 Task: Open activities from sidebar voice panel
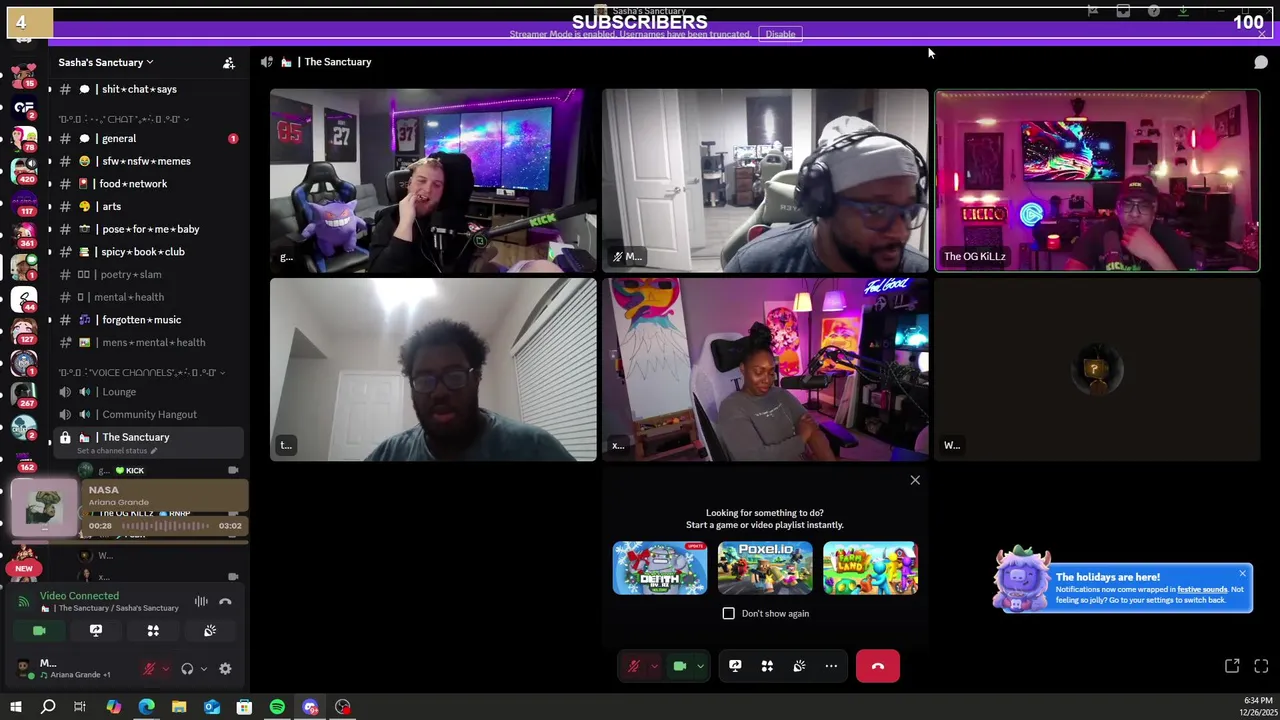(x=153, y=631)
